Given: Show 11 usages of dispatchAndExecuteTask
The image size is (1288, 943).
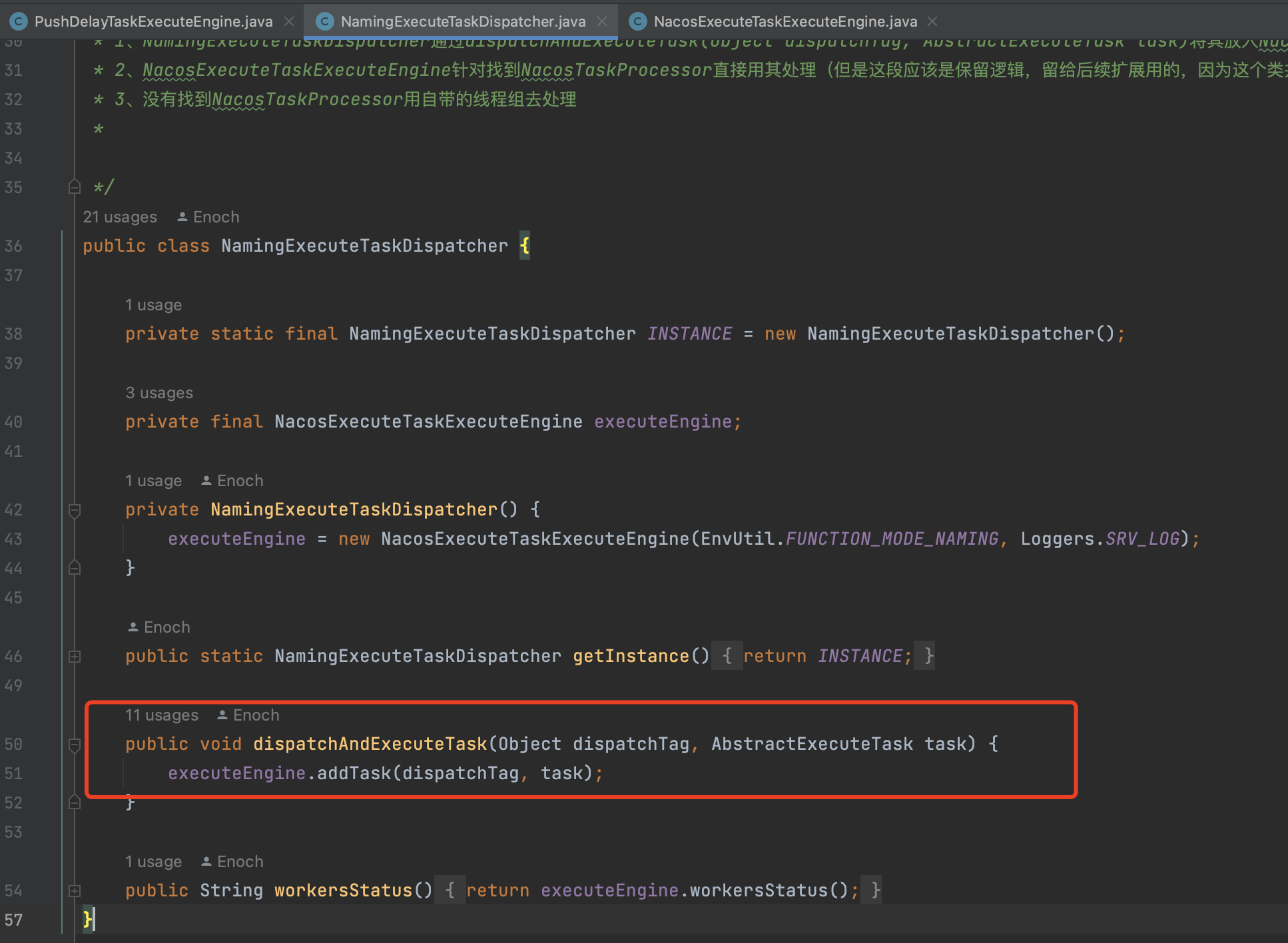Looking at the screenshot, I should coord(162,715).
